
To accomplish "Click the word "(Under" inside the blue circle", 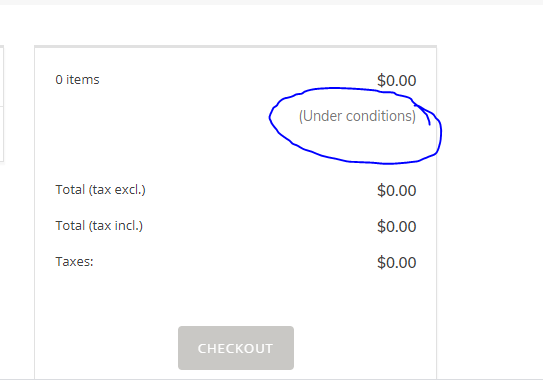I will pyautogui.click(x=321, y=116).
